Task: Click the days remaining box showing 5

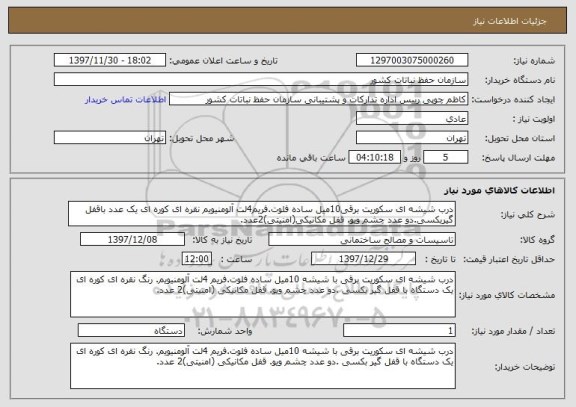Action: point(446,157)
